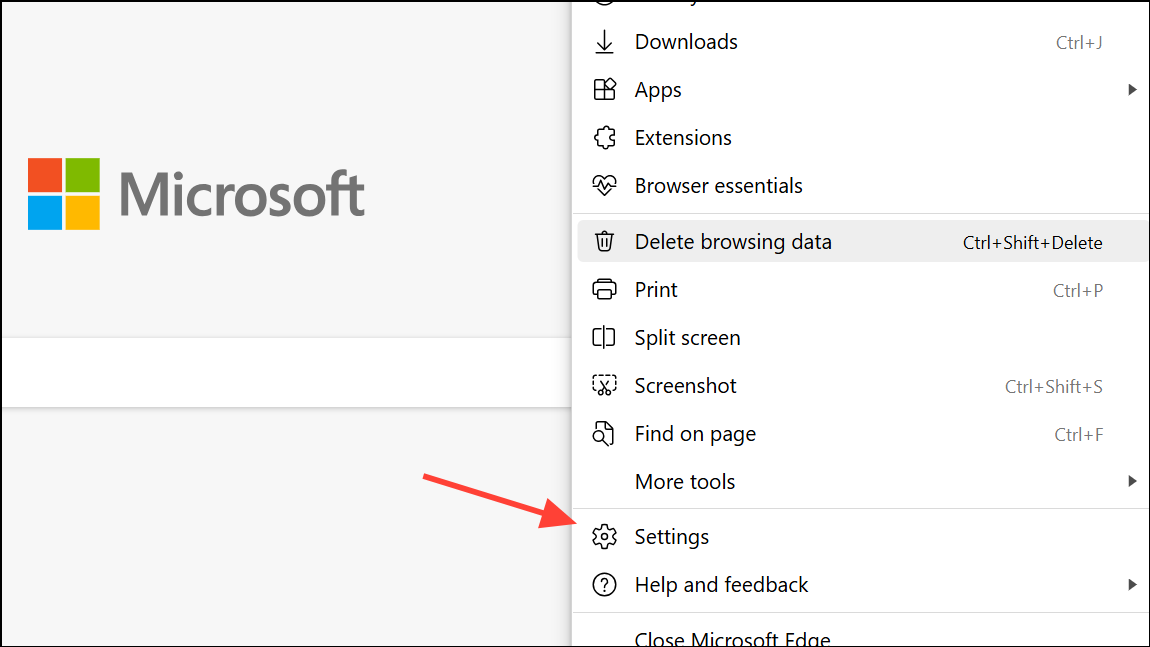The height and width of the screenshot is (647, 1150).
Task: Select the Split screen icon
Action: [604, 338]
